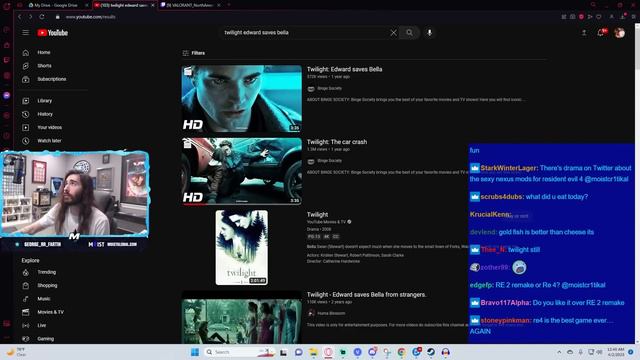Click the History clock icon
The width and height of the screenshot is (640, 360).
(x=26, y=114)
